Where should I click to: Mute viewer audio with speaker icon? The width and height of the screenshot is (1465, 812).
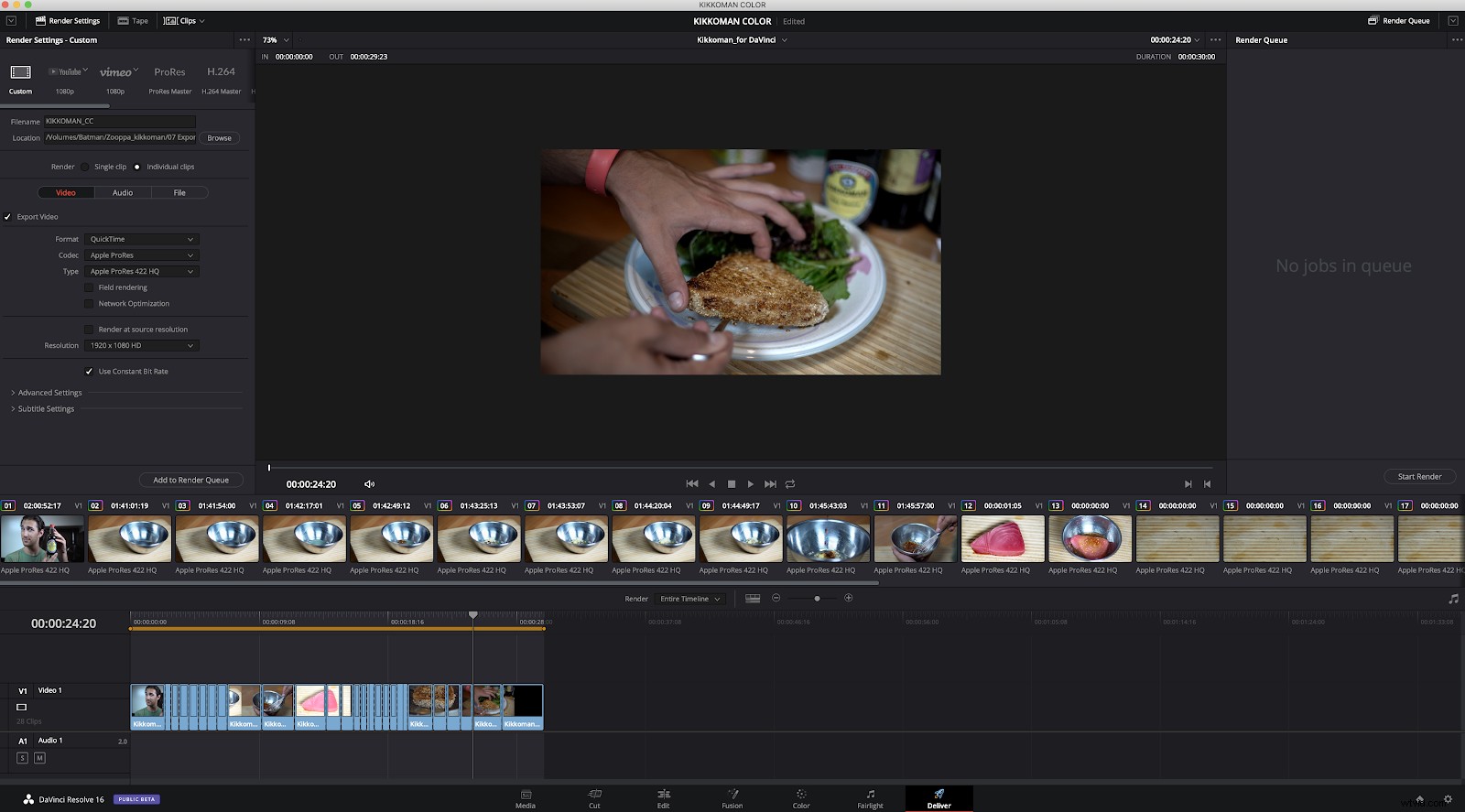pyautogui.click(x=369, y=484)
